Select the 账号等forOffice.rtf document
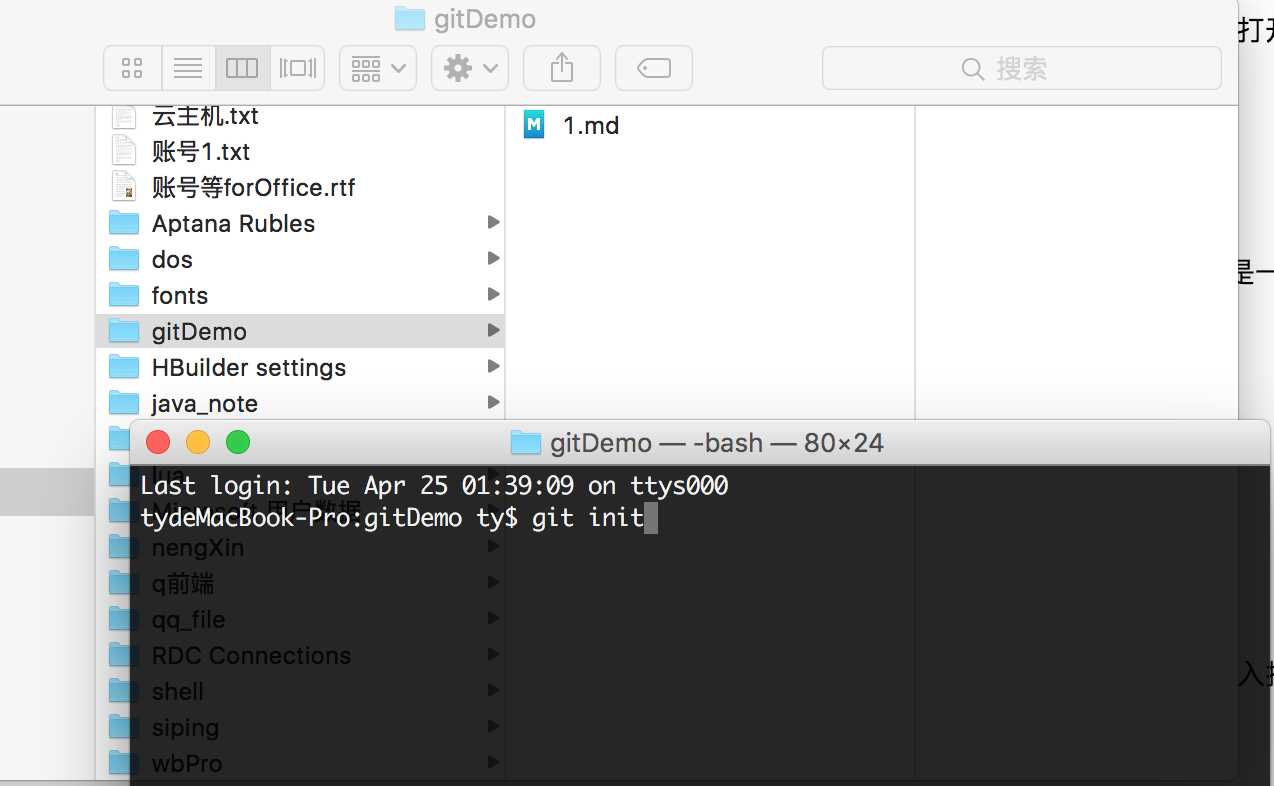 click(x=253, y=188)
